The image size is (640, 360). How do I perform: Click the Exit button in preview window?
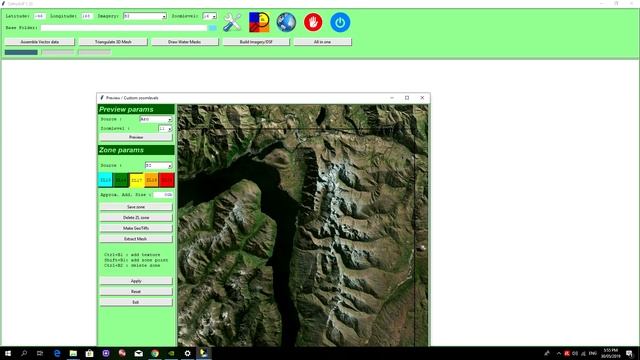point(136,302)
